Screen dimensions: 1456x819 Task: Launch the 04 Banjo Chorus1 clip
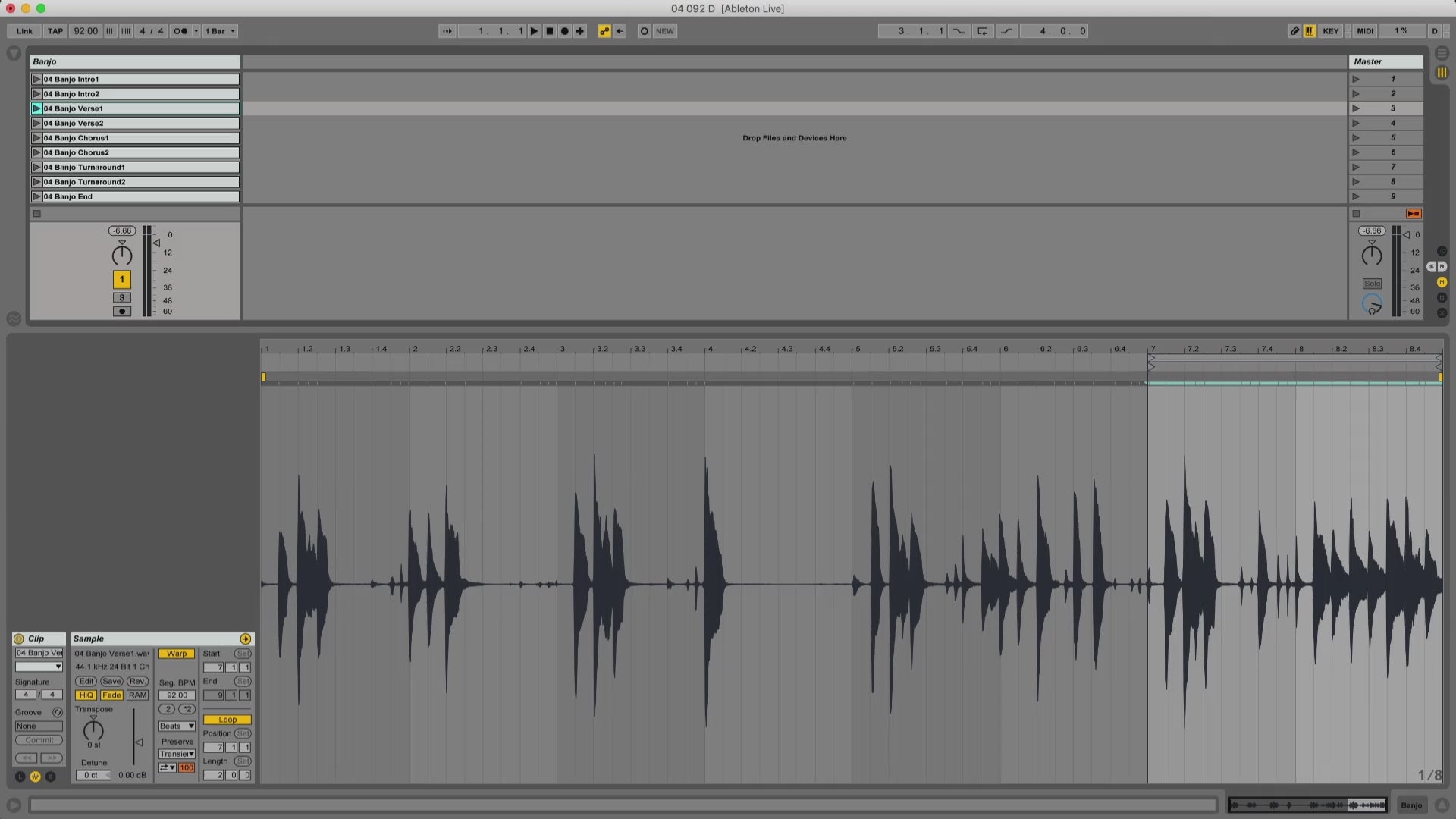click(x=36, y=138)
